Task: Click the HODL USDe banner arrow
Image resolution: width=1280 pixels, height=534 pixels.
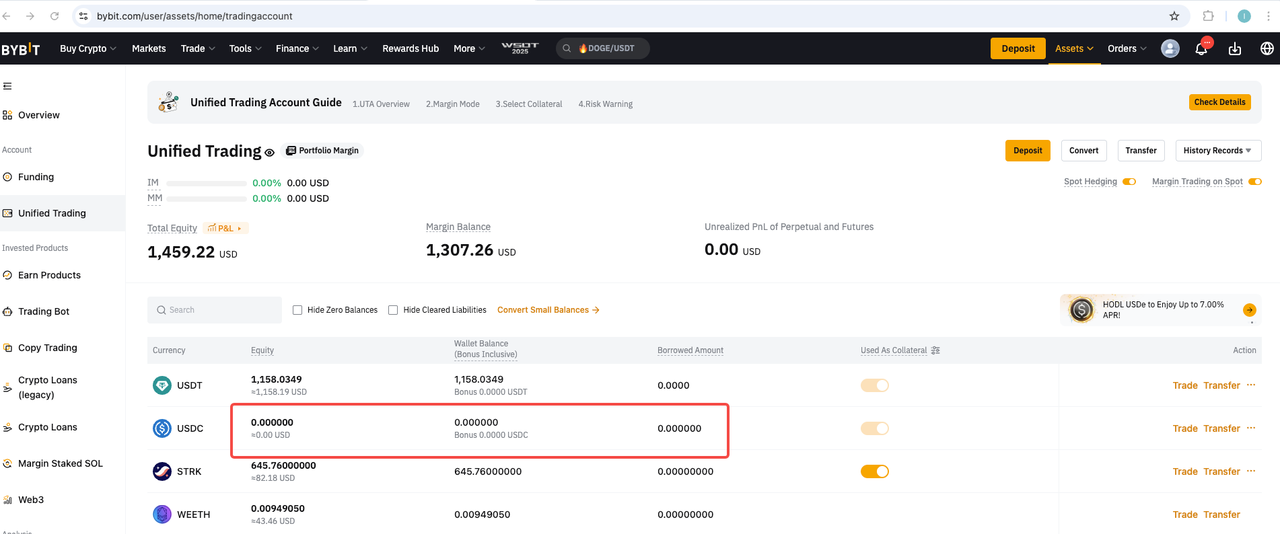Action: pos(1249,310)
